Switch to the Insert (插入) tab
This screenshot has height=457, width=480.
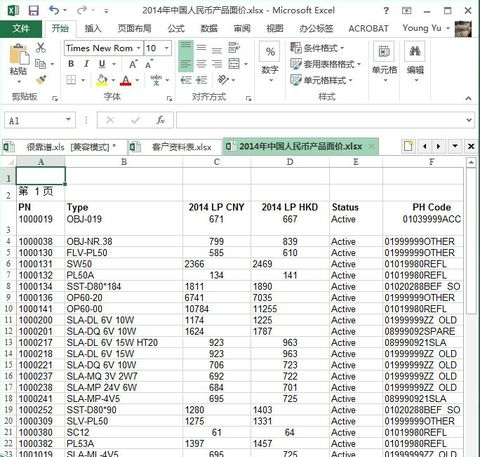click(x=93, y=29)
